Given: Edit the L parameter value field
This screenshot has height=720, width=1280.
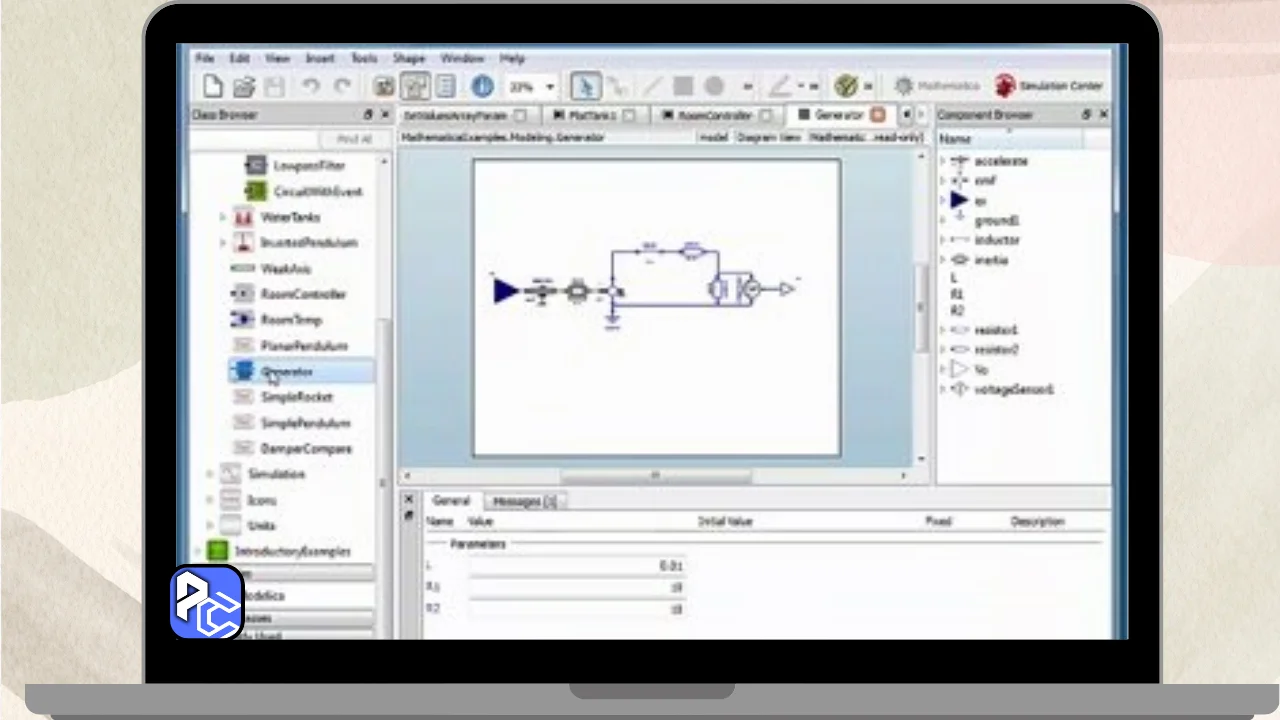Looking at the screenshot, I should [x=577, y=566].
